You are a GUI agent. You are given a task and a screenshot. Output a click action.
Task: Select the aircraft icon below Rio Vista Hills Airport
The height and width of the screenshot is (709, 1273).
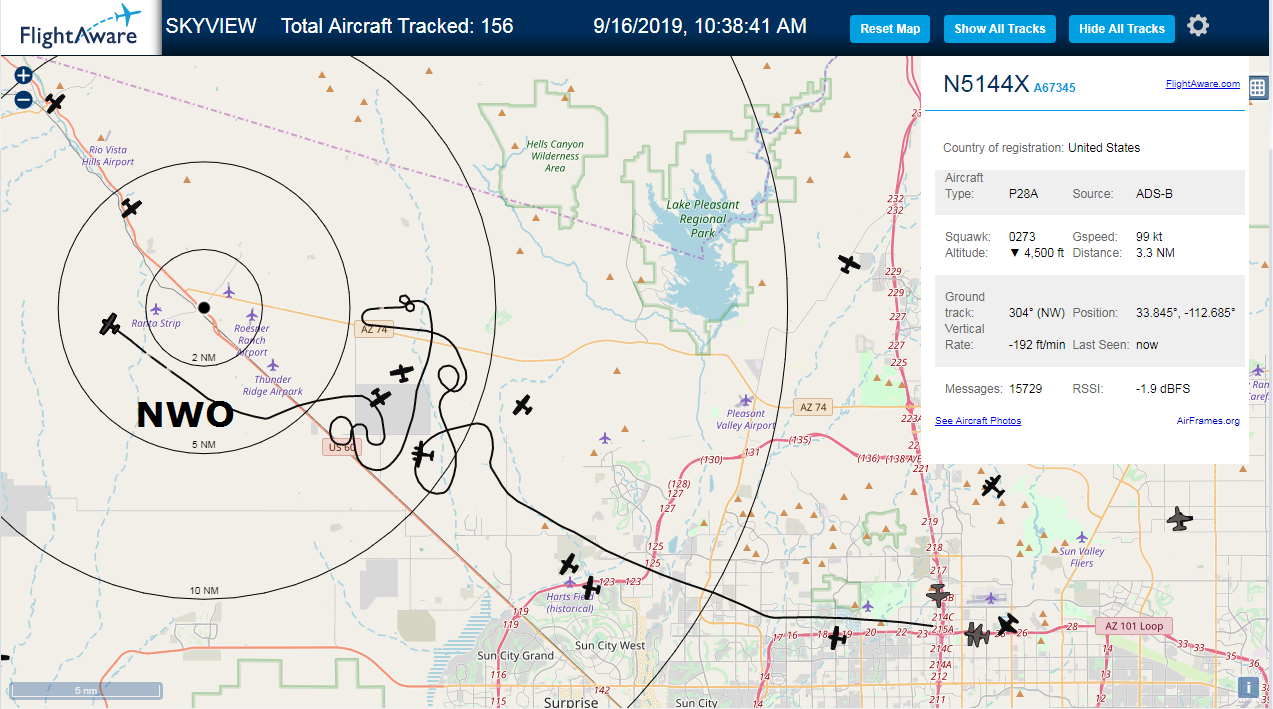click(132, 208)
